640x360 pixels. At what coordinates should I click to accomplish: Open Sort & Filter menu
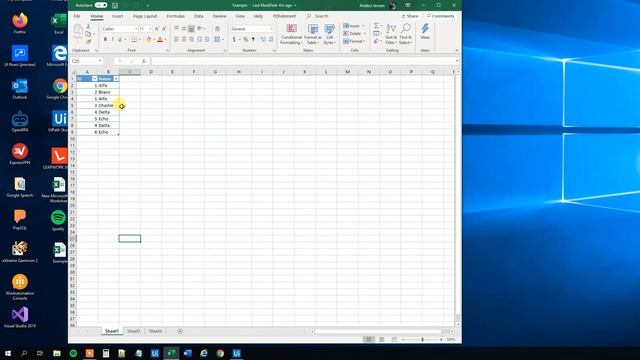point(391,34)
